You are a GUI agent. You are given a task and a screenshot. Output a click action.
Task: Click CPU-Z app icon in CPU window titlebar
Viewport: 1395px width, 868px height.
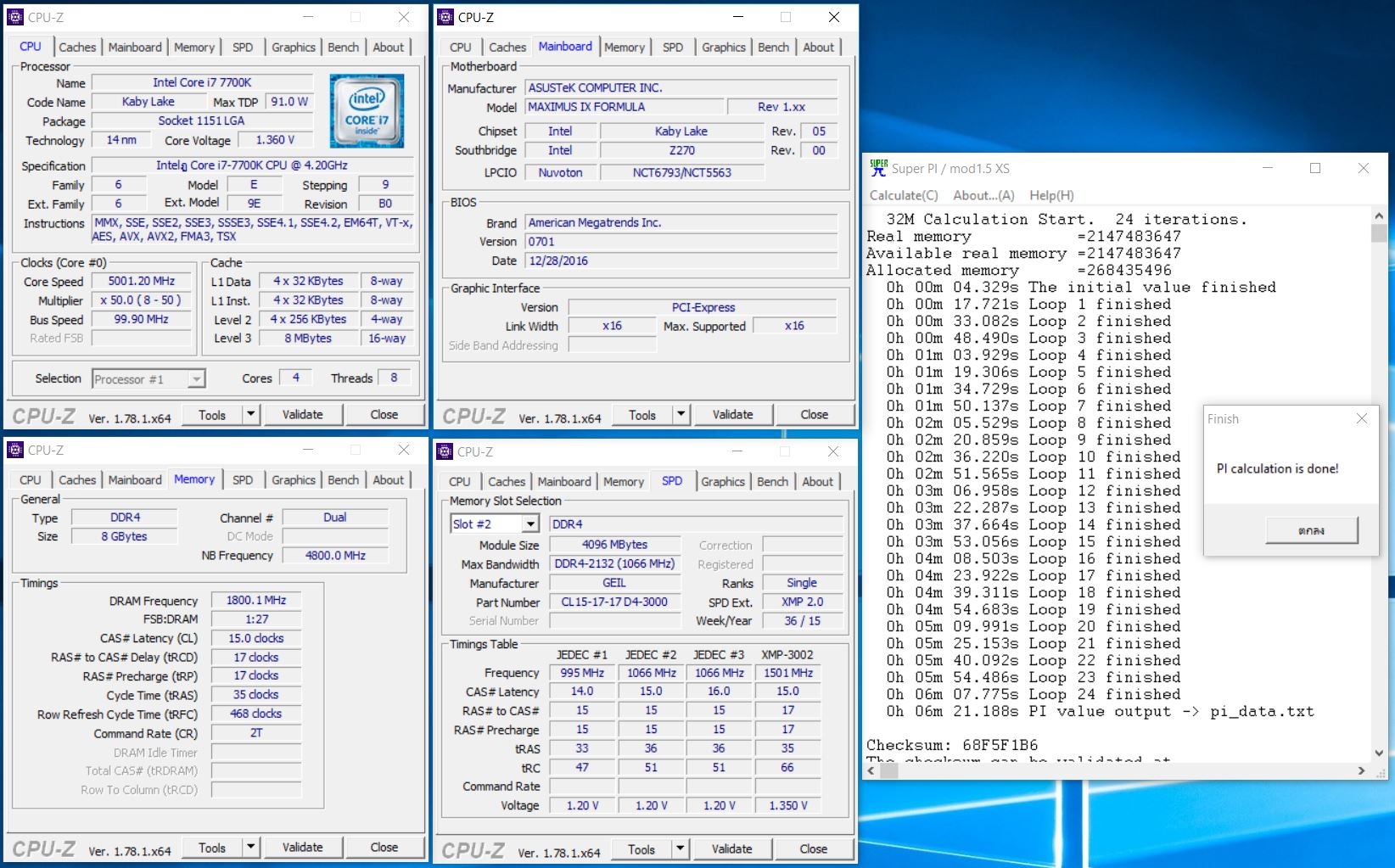click(15, 17)
